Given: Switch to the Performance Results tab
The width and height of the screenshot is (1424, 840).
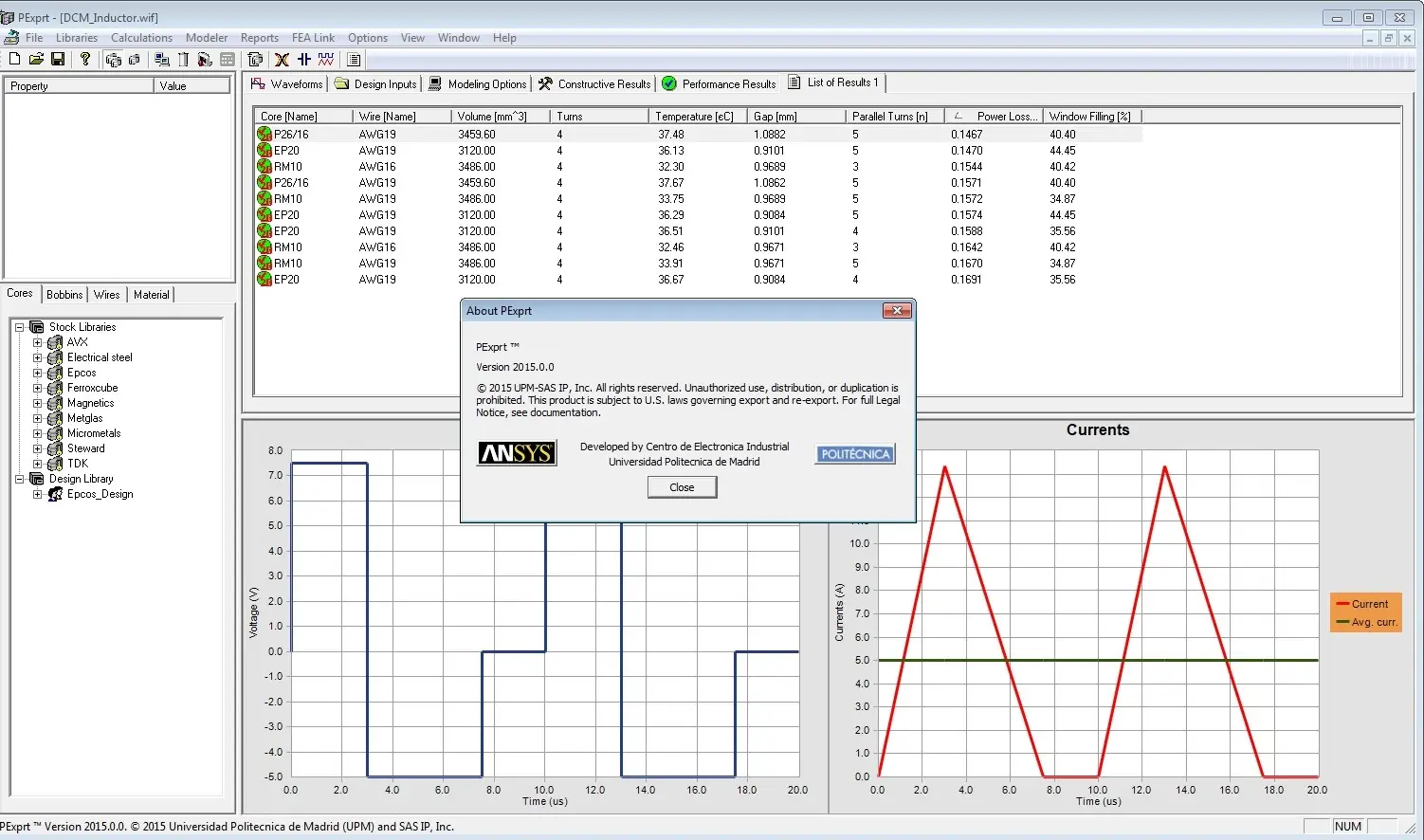Looking at the screenshot, I should (x=719, y=83).
